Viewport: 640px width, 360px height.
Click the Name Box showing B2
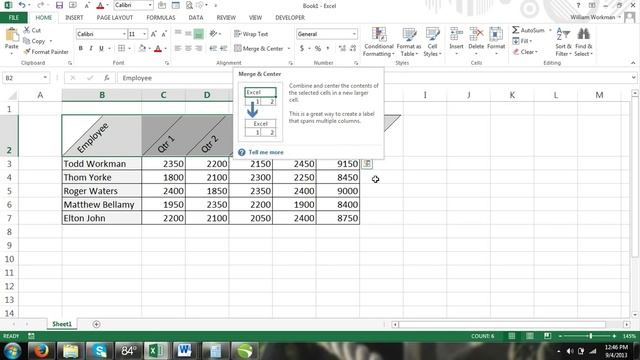click(x=25, y=78)
